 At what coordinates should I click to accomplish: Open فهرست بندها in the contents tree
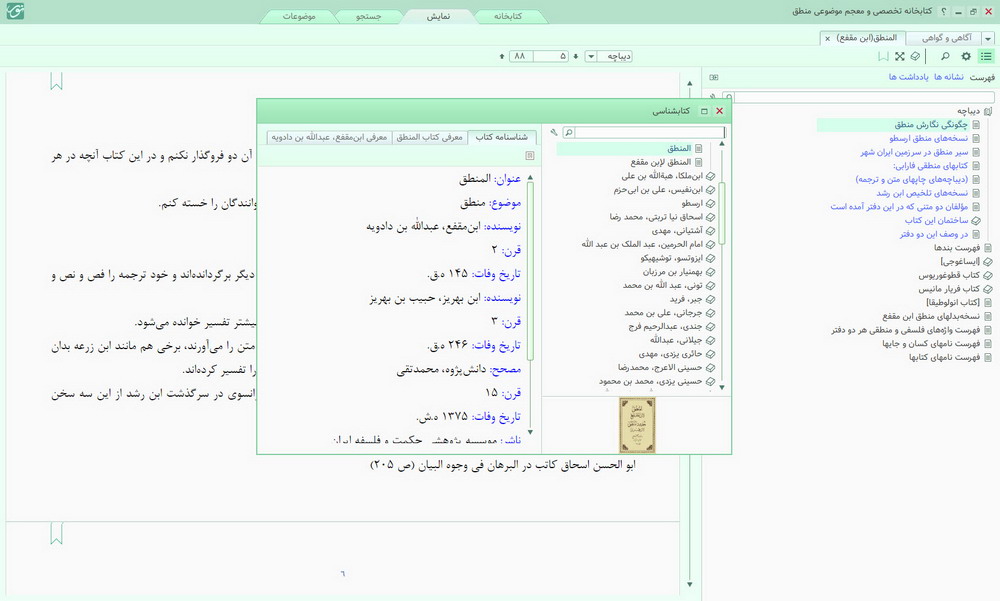[957, 248]
